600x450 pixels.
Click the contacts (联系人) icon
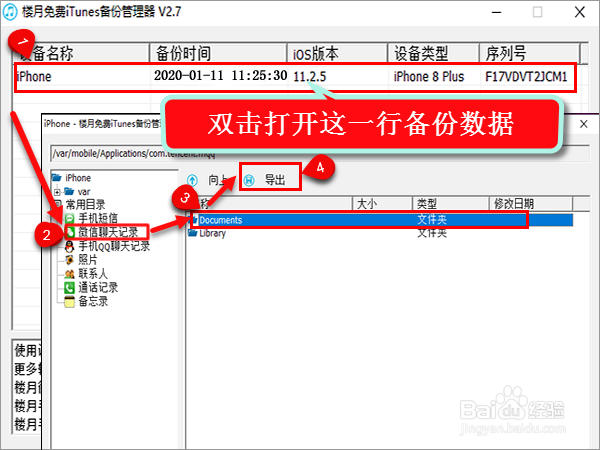(69, 274)
